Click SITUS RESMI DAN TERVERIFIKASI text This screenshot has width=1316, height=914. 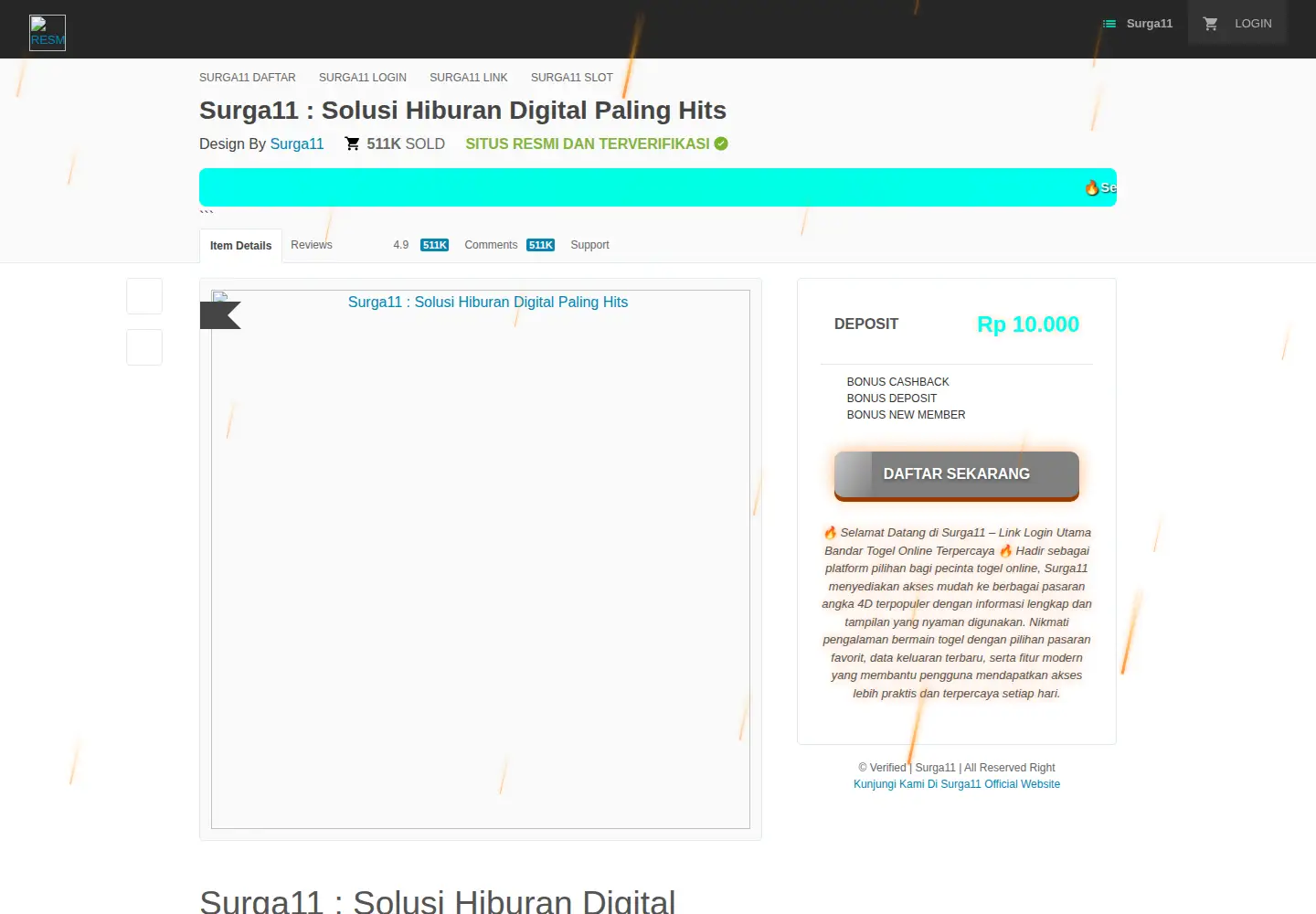(x=588, y=143)
